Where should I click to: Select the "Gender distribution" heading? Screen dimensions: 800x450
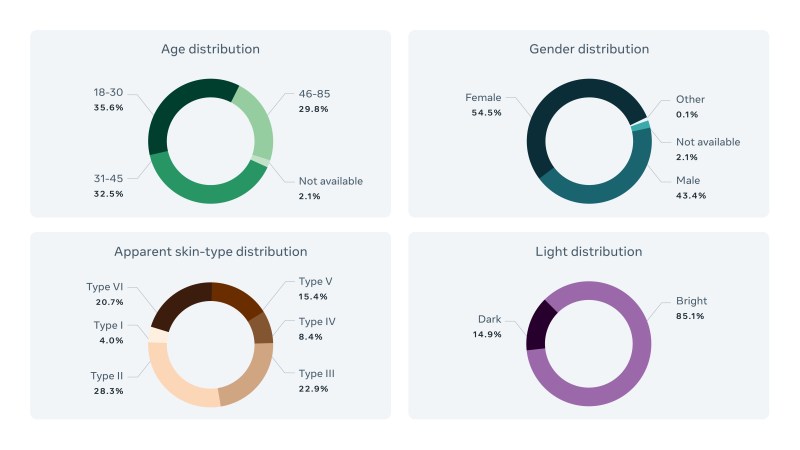pos(588,49)
